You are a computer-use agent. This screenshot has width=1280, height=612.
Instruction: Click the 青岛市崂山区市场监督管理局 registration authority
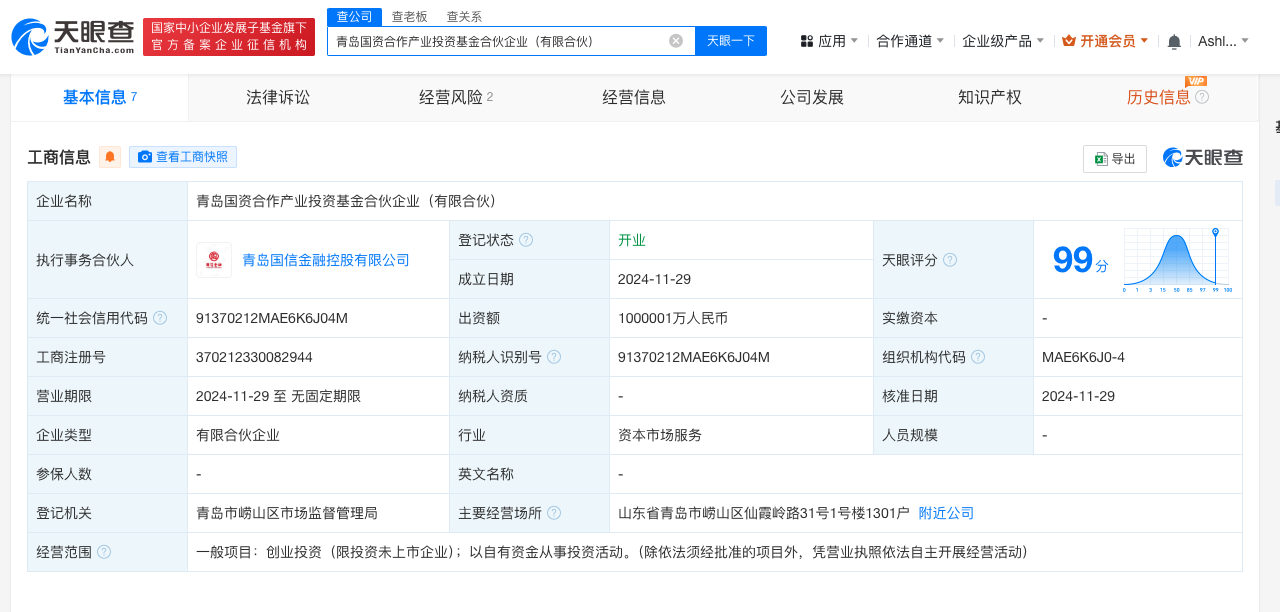point(287,513)
